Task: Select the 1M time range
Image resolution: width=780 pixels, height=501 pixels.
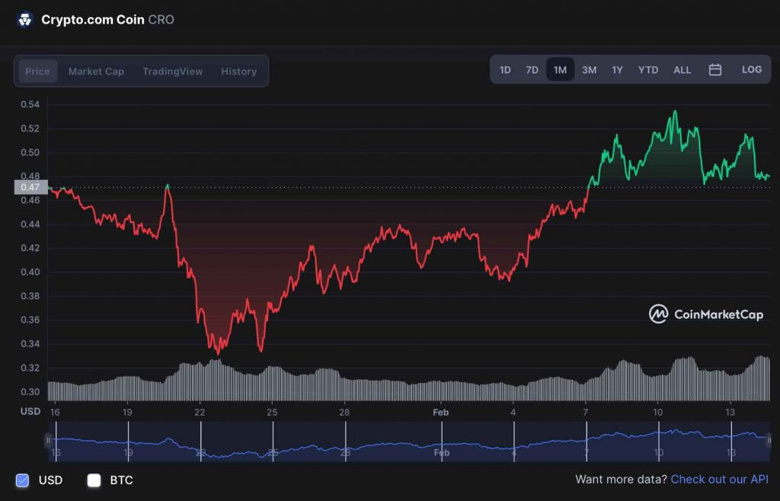Action: (x=560, y=70)
